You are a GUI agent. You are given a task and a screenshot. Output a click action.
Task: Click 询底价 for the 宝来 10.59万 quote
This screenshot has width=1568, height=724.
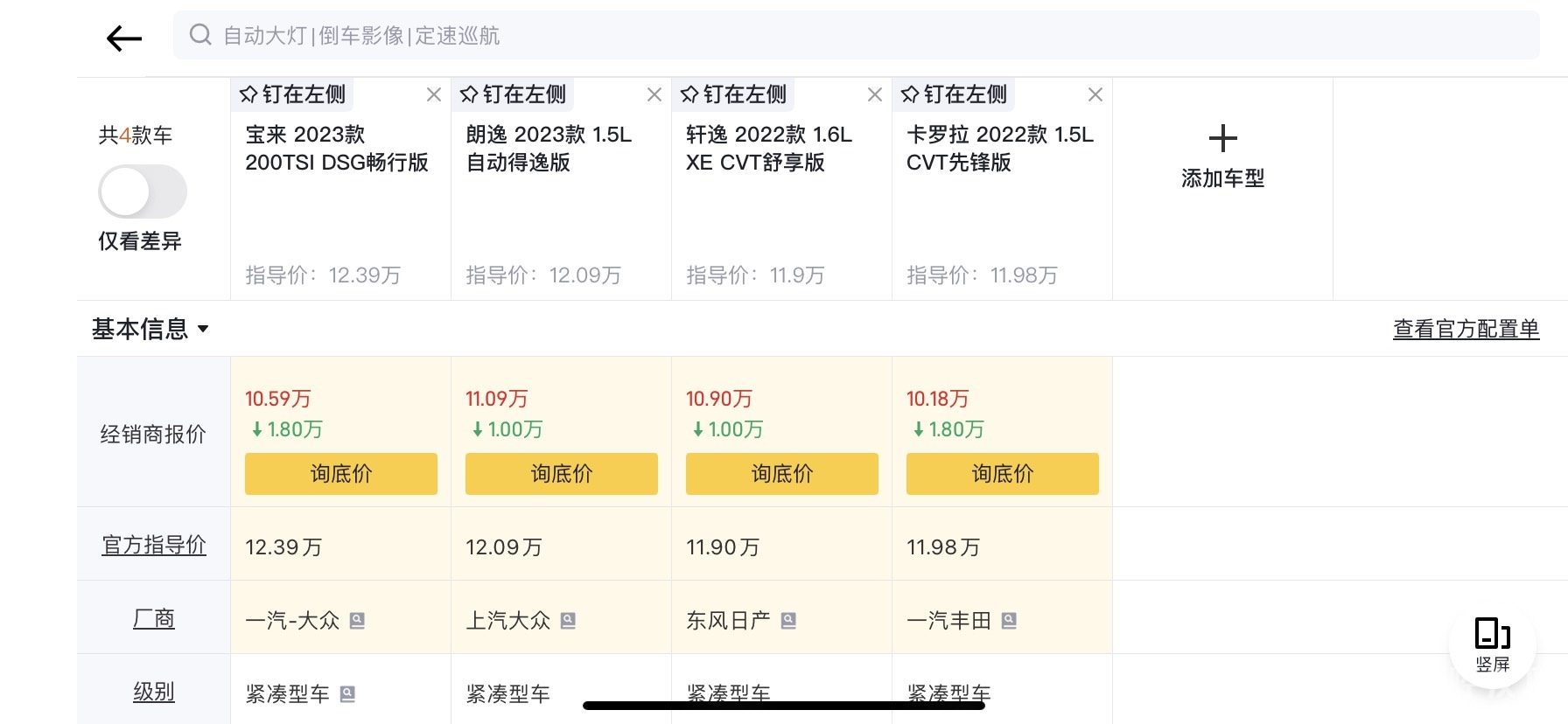(x=341, y=474)
